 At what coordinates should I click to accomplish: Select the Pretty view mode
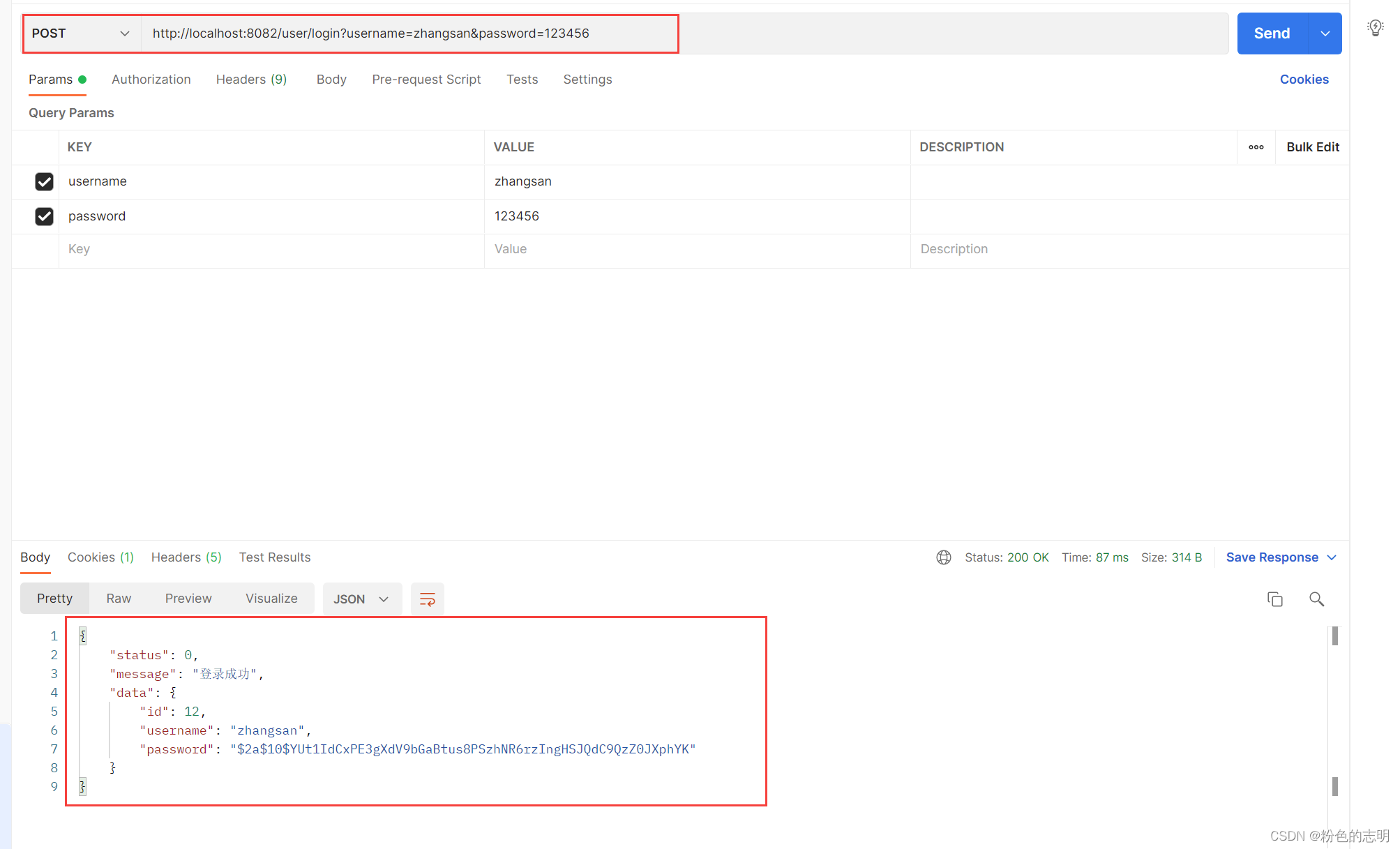tap(54, 599)
